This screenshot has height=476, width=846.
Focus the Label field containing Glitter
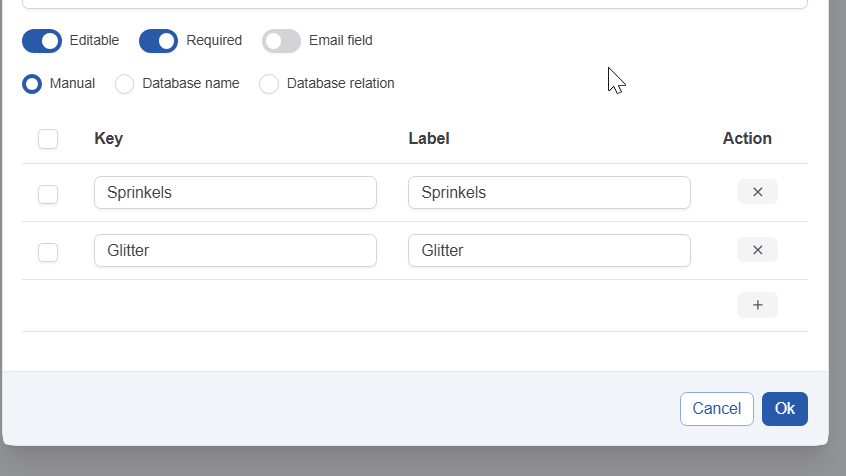[549, 251]
